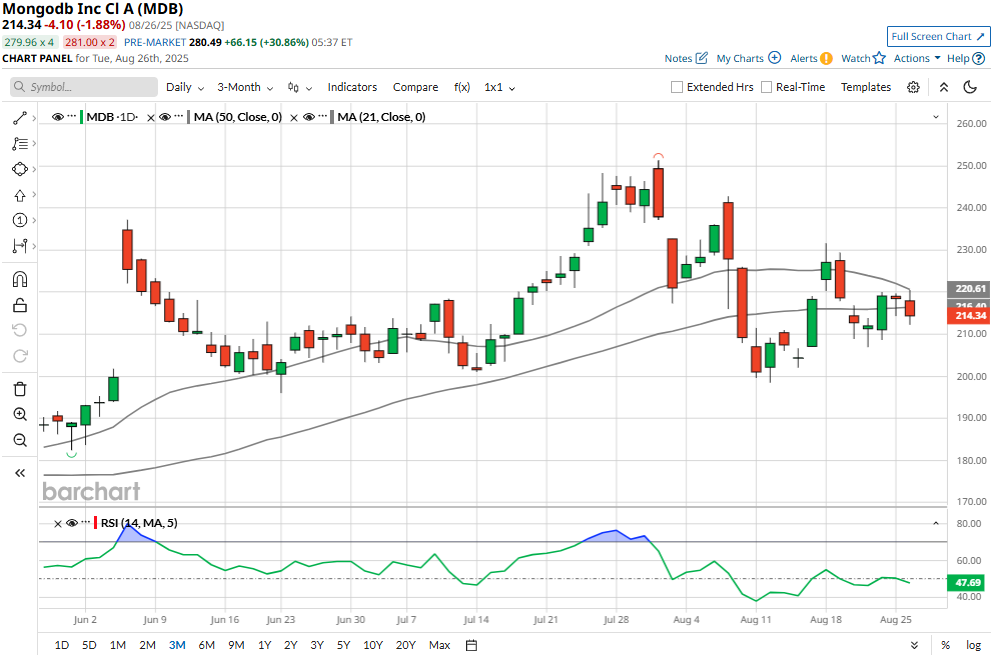Open RSI study more options dots
The image size is (998, 655).
pos(86,523)
